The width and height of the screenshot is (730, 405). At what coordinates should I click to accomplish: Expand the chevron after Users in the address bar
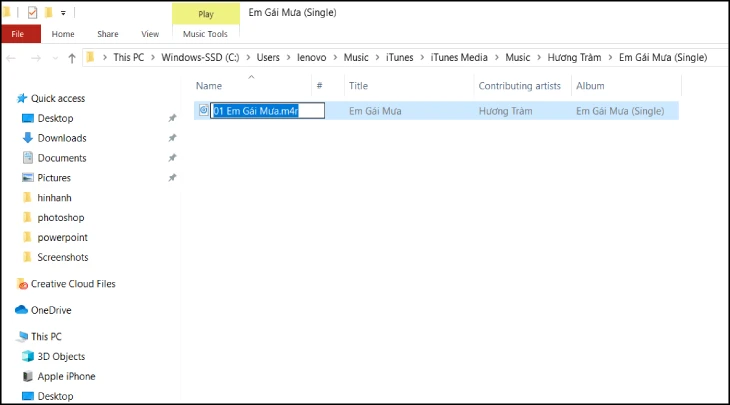[289, 58]
